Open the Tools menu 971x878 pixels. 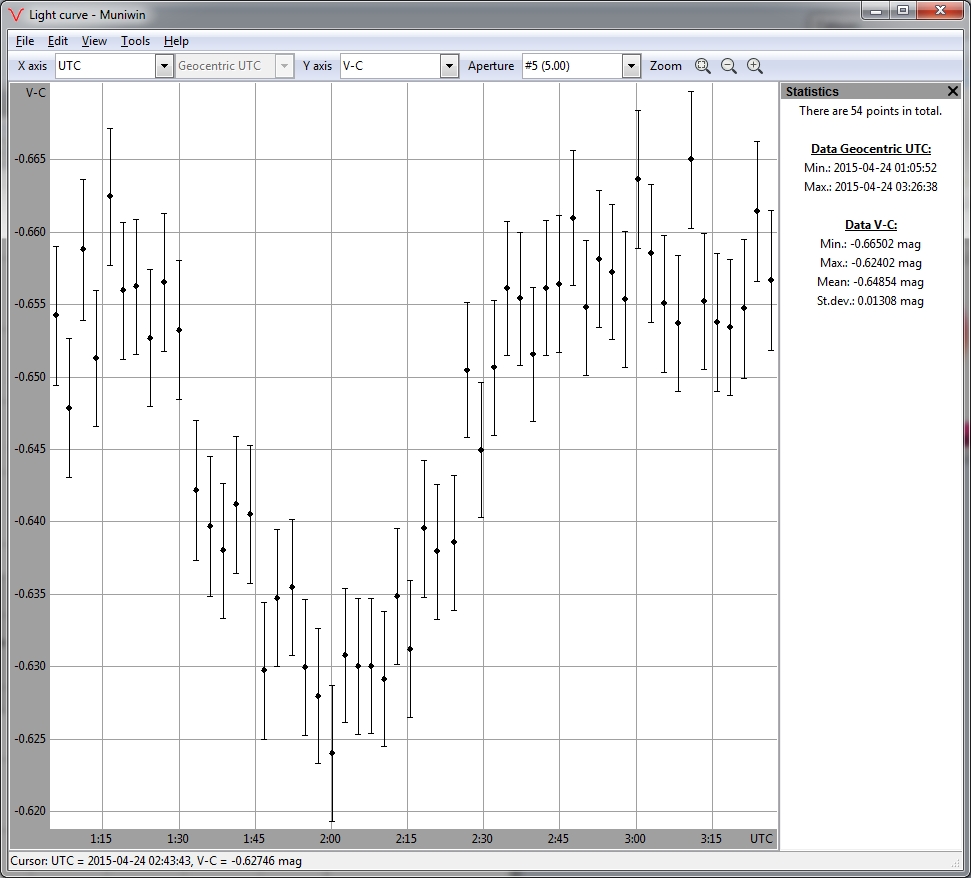[x=135, y=41]
